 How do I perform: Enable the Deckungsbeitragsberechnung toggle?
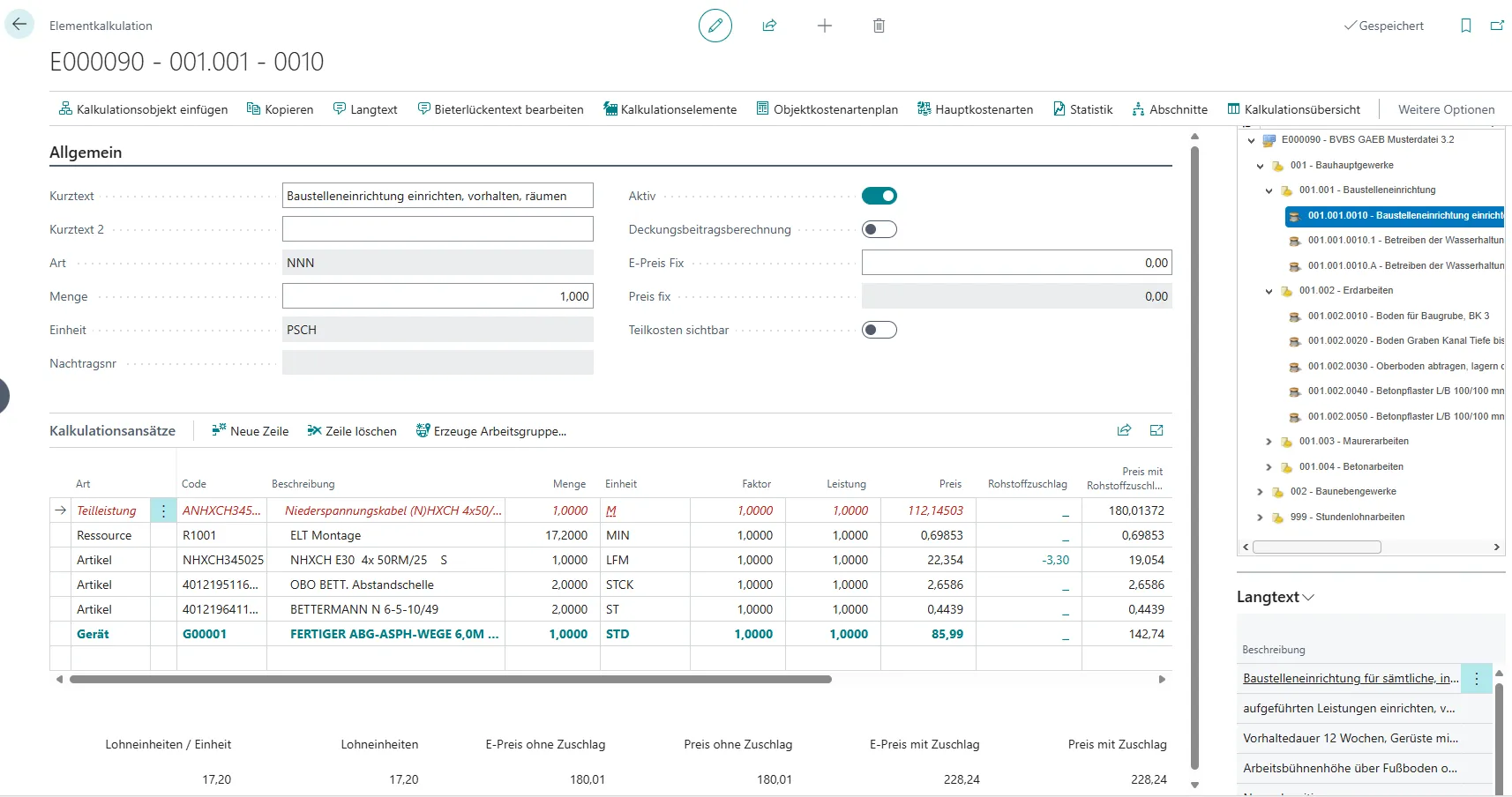[879, 229]
